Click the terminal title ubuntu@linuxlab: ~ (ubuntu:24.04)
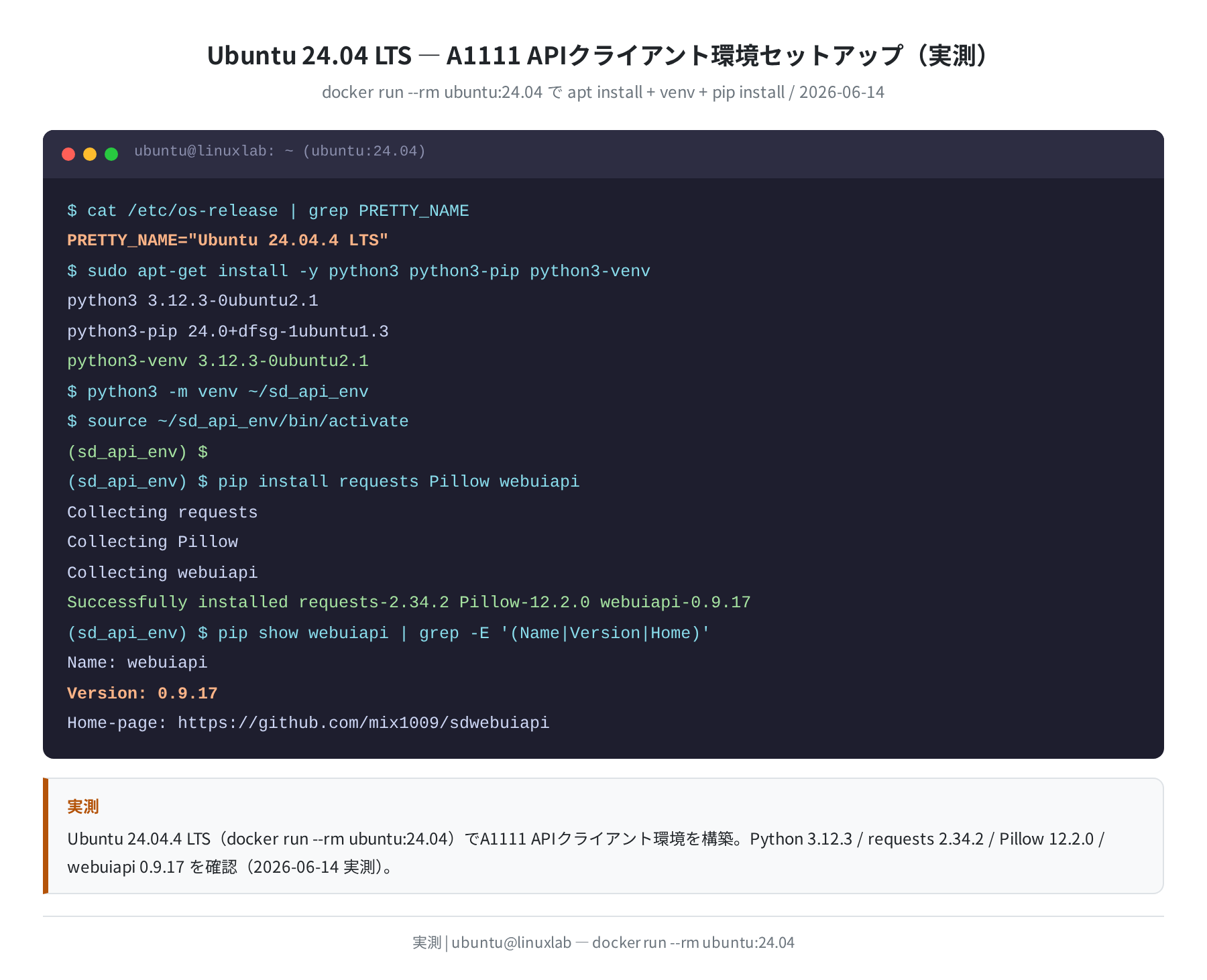Viewport: 1207px width, 980px height. pos(280,151)
